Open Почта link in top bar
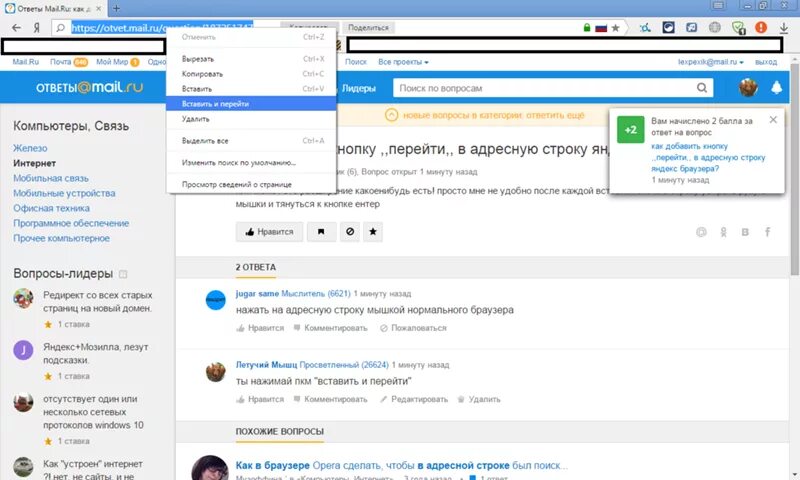Viewport: 800px width, 480px height. click(x=61, y=62)
